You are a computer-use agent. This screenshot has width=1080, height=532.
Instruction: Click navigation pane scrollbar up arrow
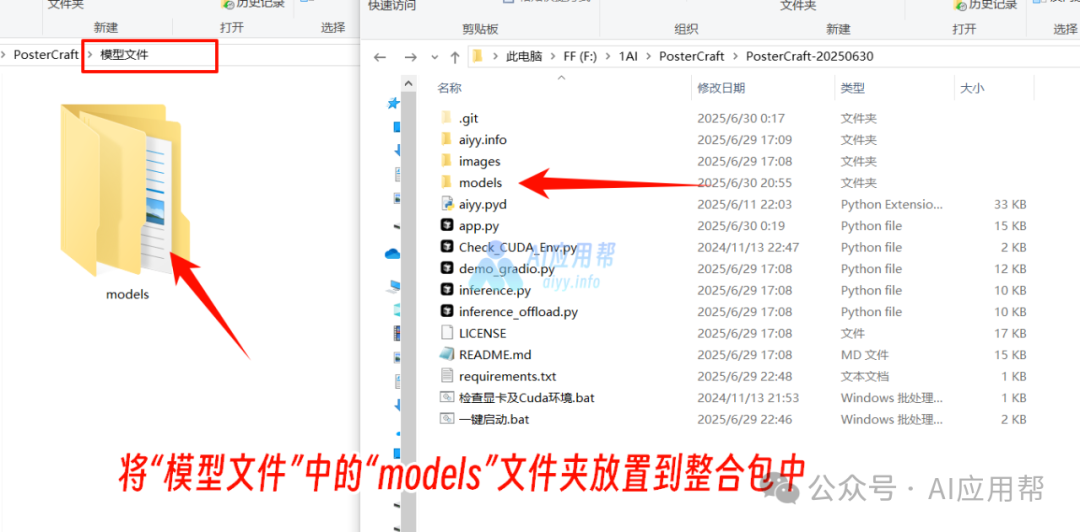click(408, 84)
